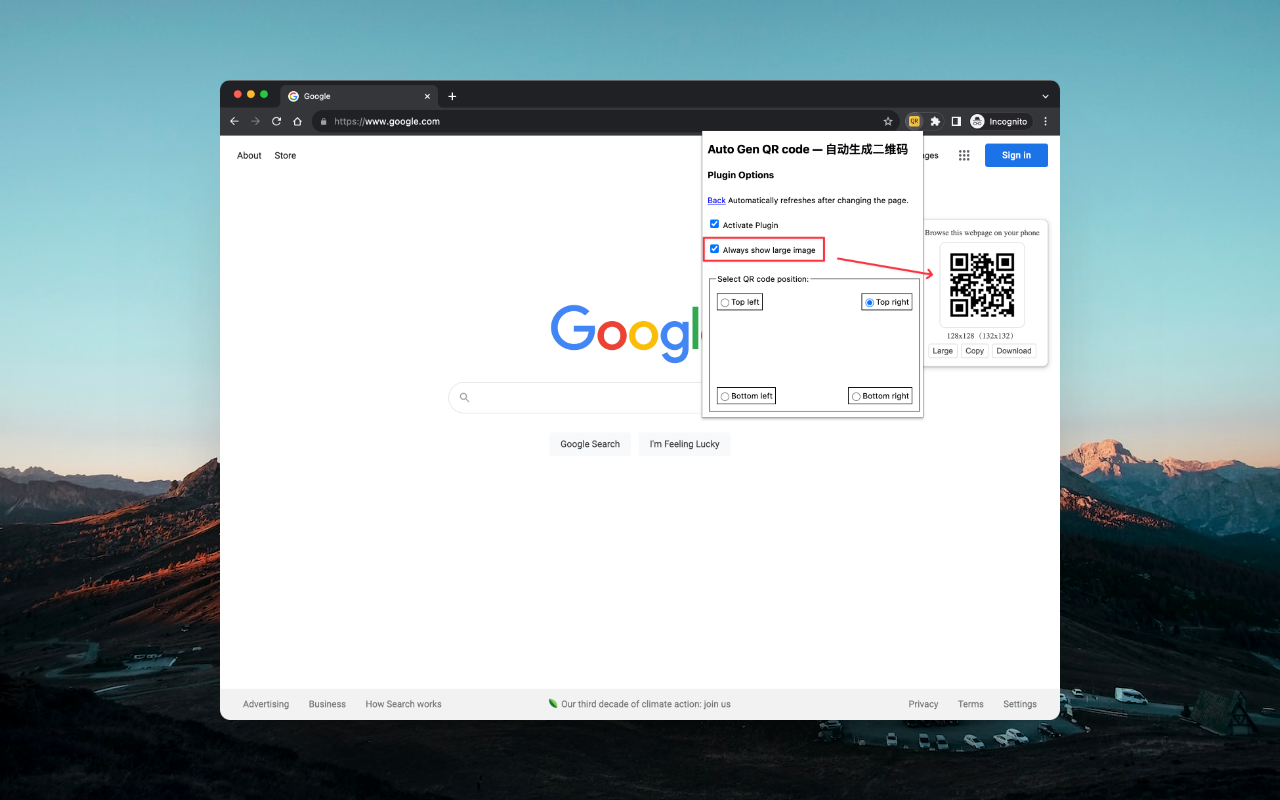The image size is (1280, 800).
Task: Select the Bottom right position radio
Action: tap(856, 397)
